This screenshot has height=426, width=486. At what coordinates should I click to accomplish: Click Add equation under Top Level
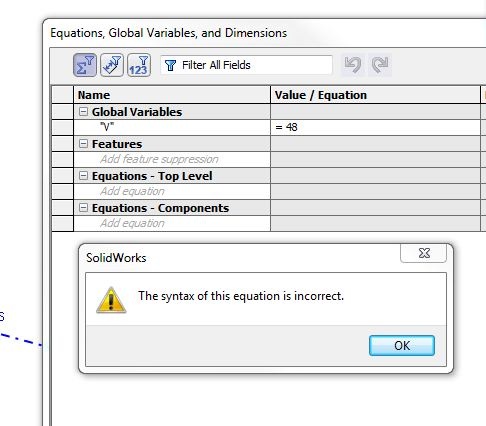tap(172, 191)
